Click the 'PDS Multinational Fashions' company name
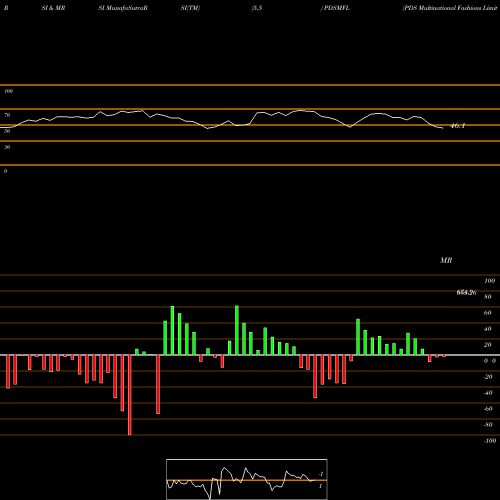 [x=450, y=8]
